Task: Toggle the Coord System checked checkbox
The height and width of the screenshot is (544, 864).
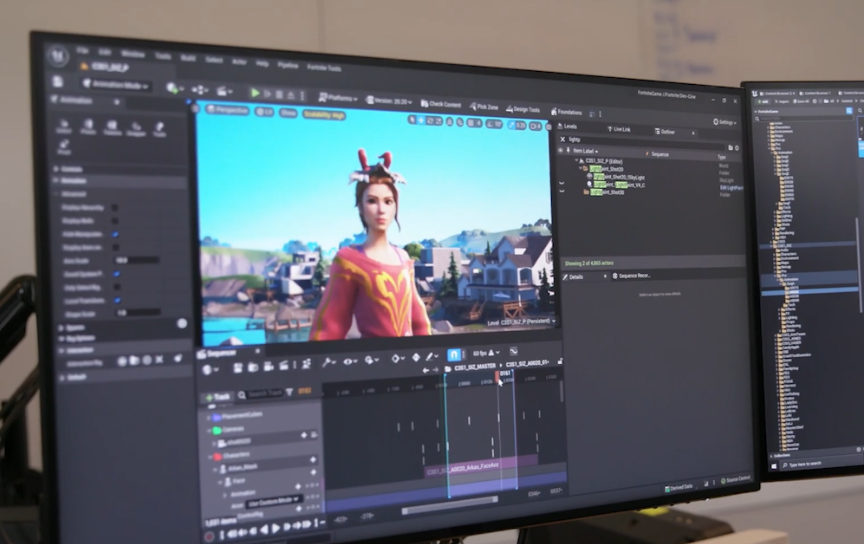Action: click(116, 274)
